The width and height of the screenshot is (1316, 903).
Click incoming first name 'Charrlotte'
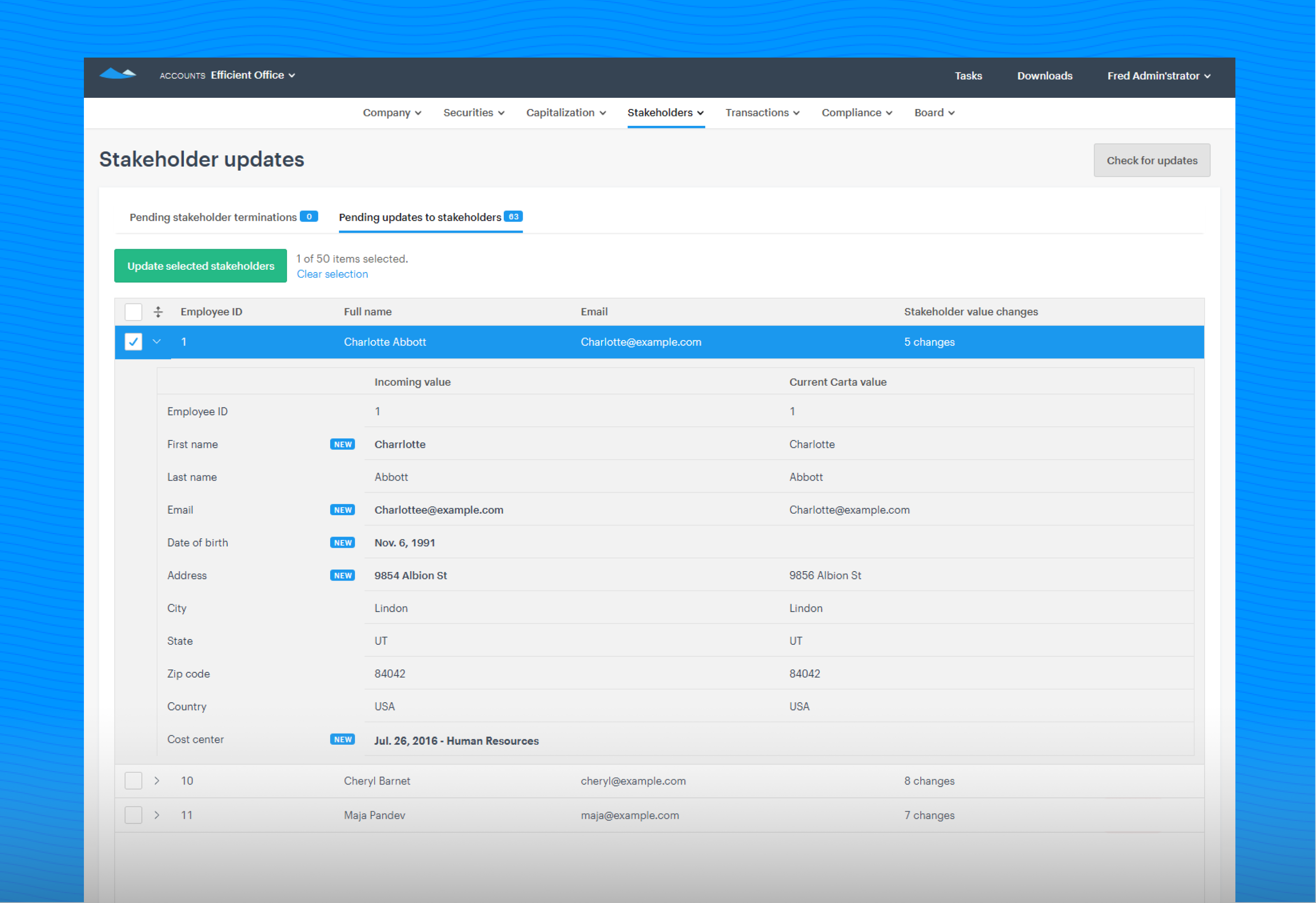pos(400,445)
